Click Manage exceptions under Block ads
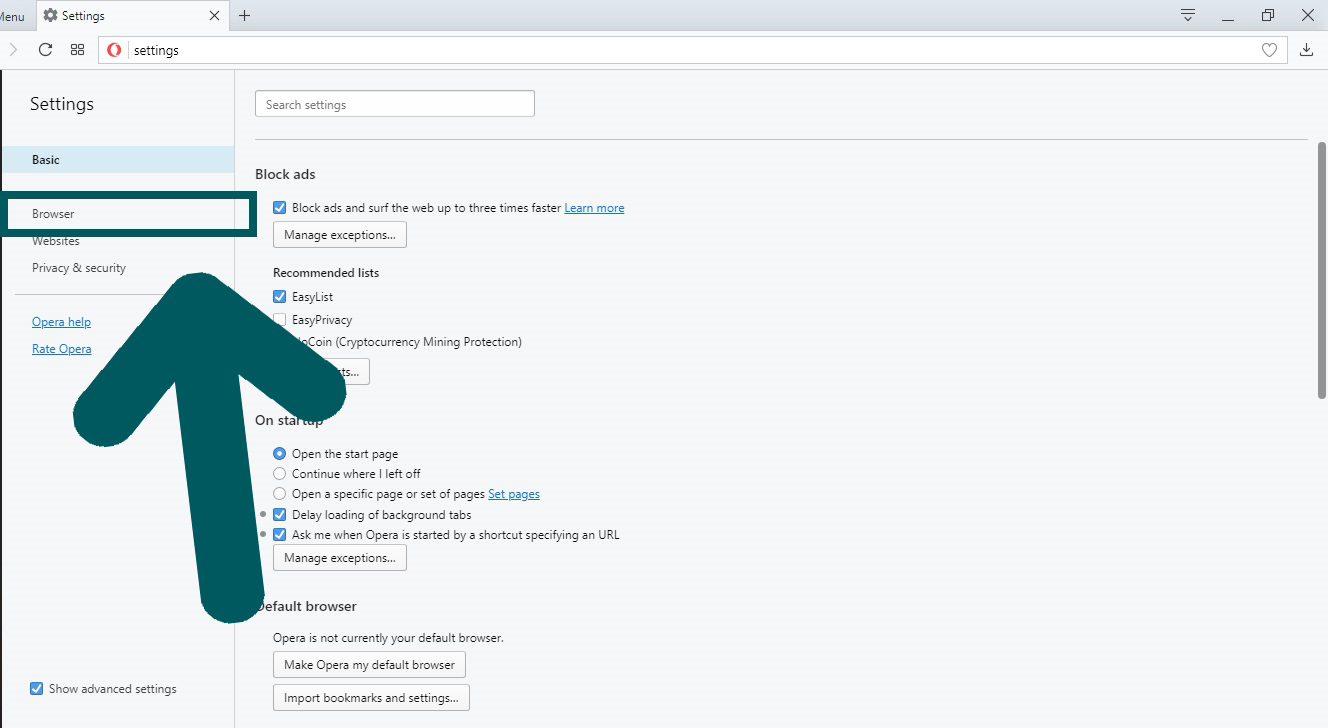This screenshot has width=1328, height=728. (340, 235)
